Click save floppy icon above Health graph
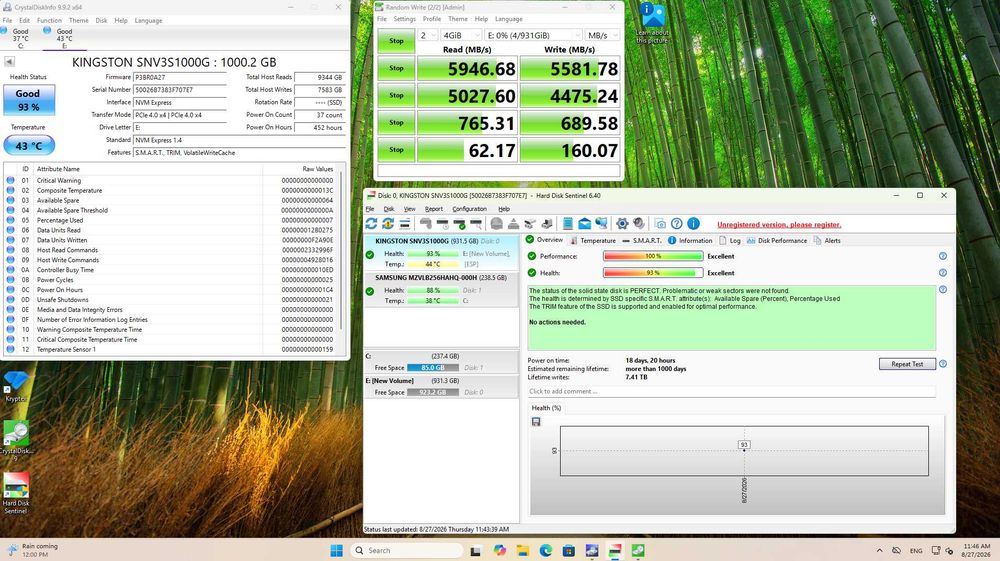The width and height of the screenshot is (1000, 561). click(536, 422)
